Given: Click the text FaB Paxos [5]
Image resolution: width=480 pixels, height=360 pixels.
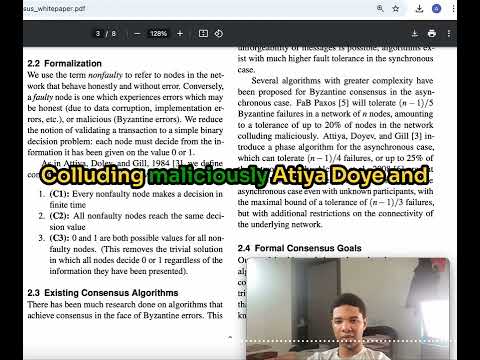Looking at the screenshot, I should pos(322,103).
